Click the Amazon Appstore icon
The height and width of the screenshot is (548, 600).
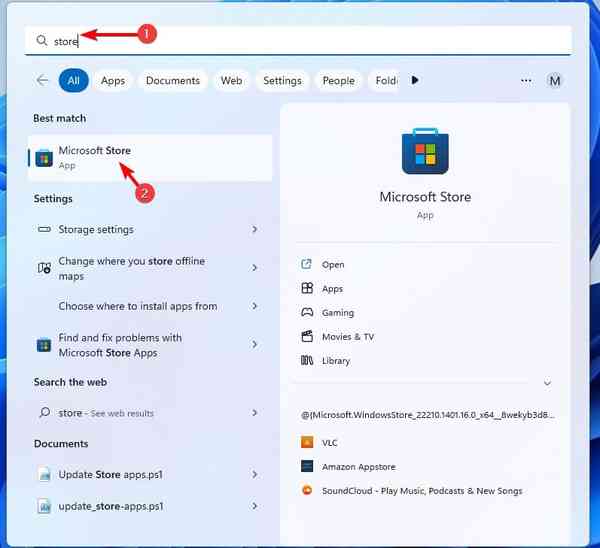pyautogui.click(x=307, y=466)
